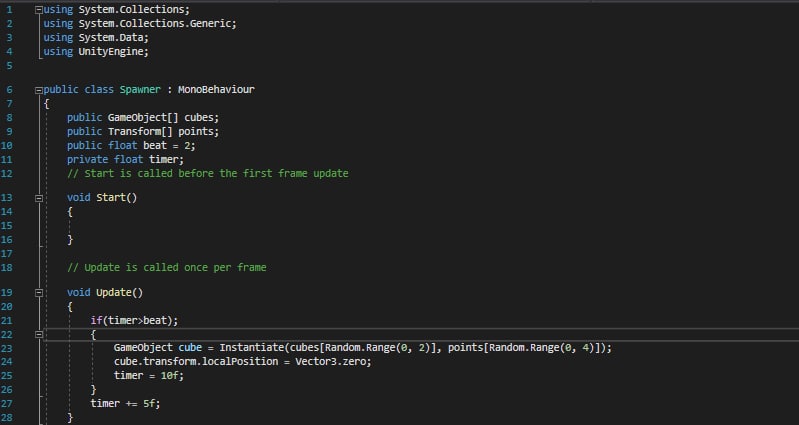Image resolution: width=799 pixels, height=425 pixels.
Task: Click the Instantiate call on line 23
Action: [415, 348]
